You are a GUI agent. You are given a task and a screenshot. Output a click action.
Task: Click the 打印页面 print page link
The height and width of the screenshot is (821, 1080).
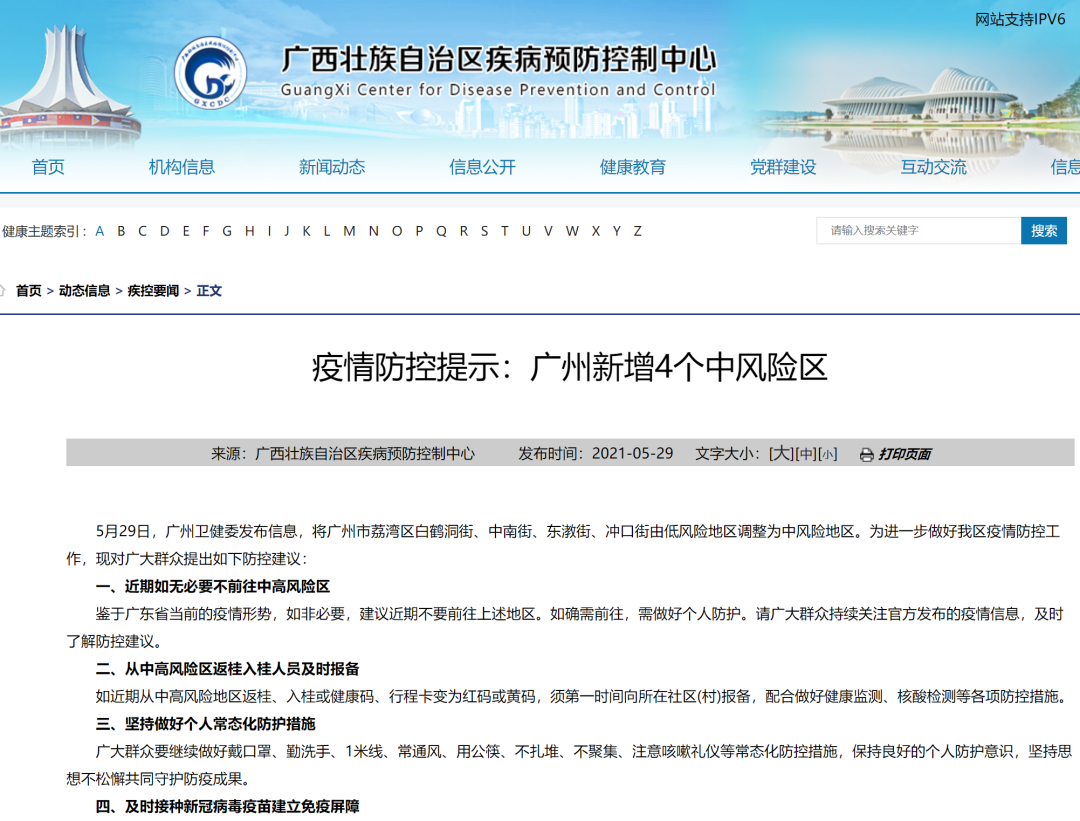click(x=904, y=454)
